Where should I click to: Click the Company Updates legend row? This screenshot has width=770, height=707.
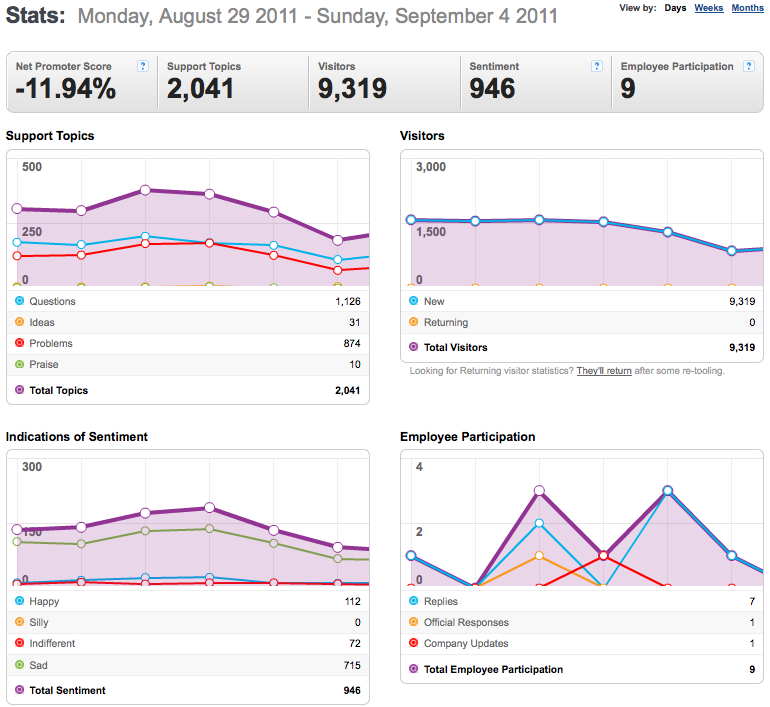(582, 643)
